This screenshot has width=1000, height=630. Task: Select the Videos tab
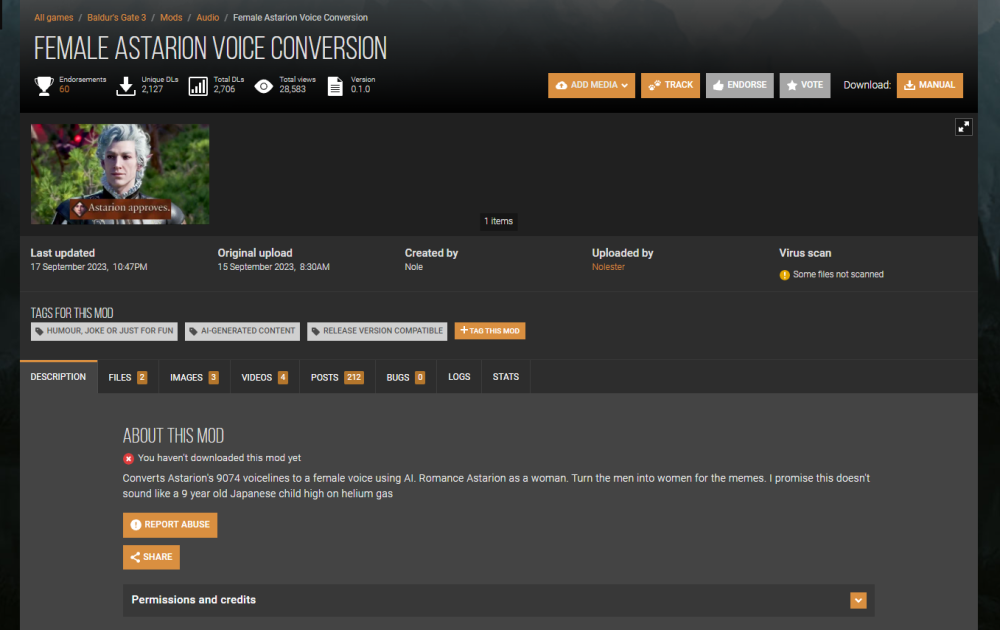(264, 377)
